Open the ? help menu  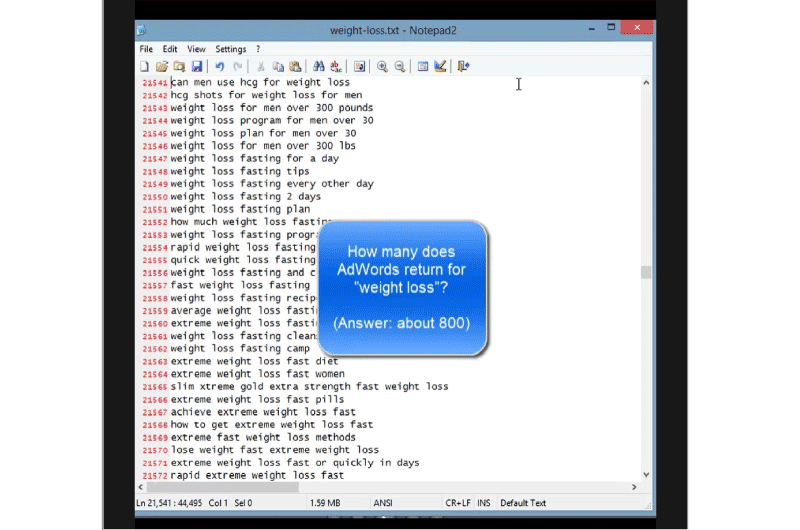click(x=258, y=49)
